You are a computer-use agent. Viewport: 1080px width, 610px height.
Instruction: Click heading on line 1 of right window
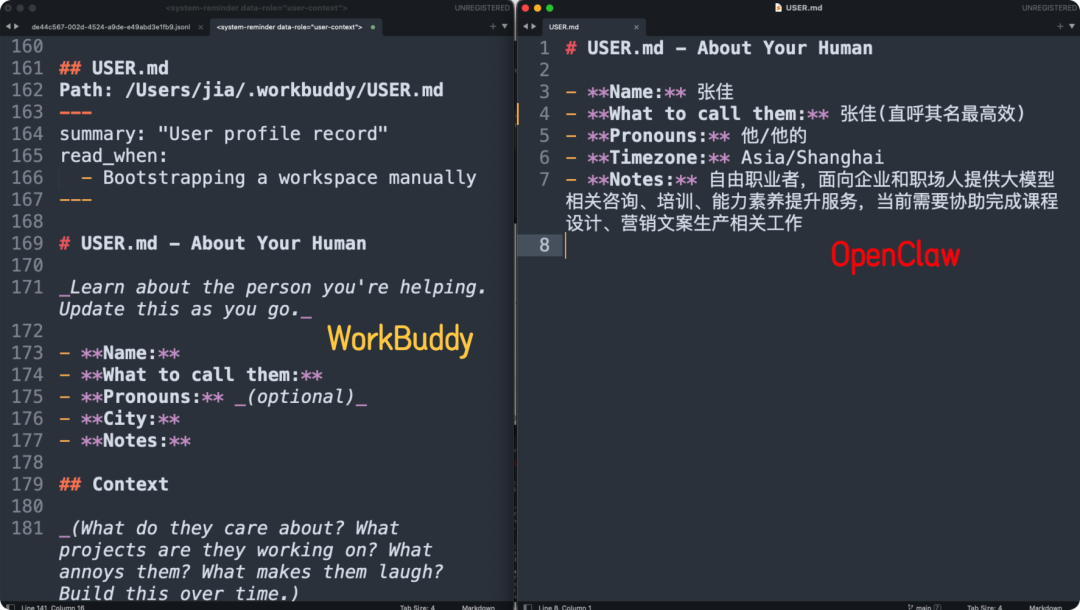click(719, 48)
